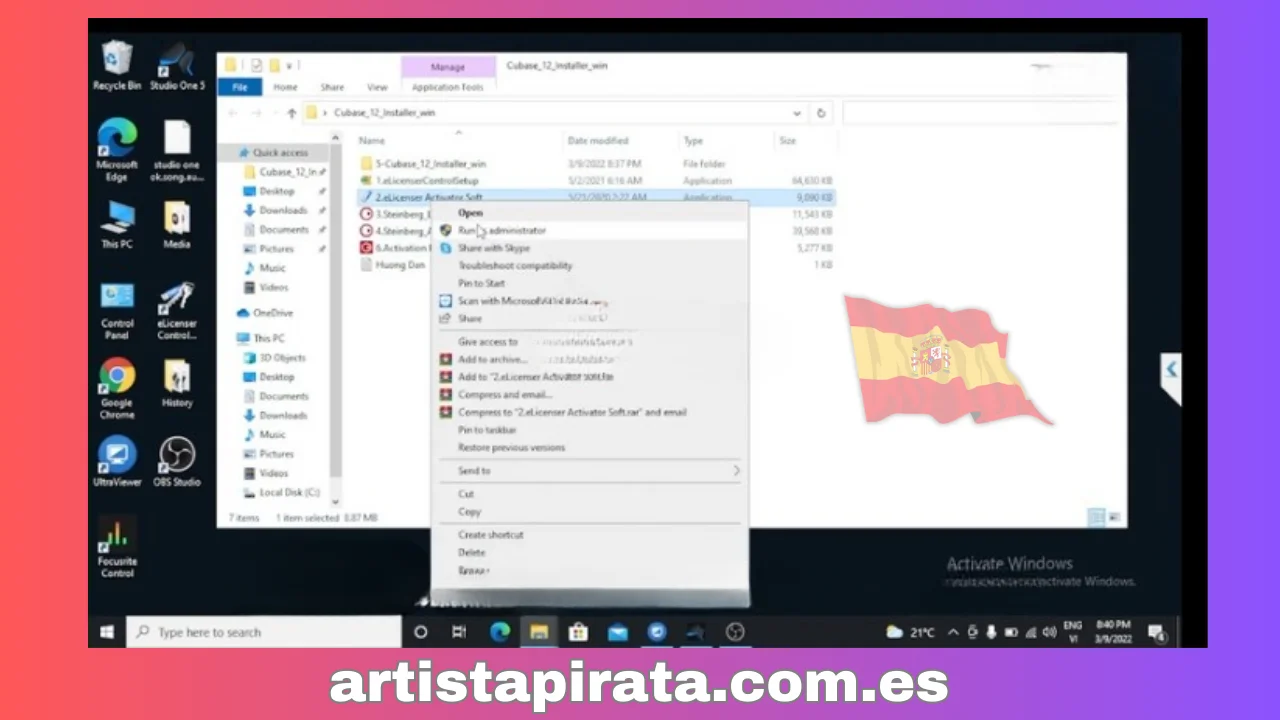Screen dimensions: 1280x720
Task: Choose Open in the context menu
Action: click(590, 212)
